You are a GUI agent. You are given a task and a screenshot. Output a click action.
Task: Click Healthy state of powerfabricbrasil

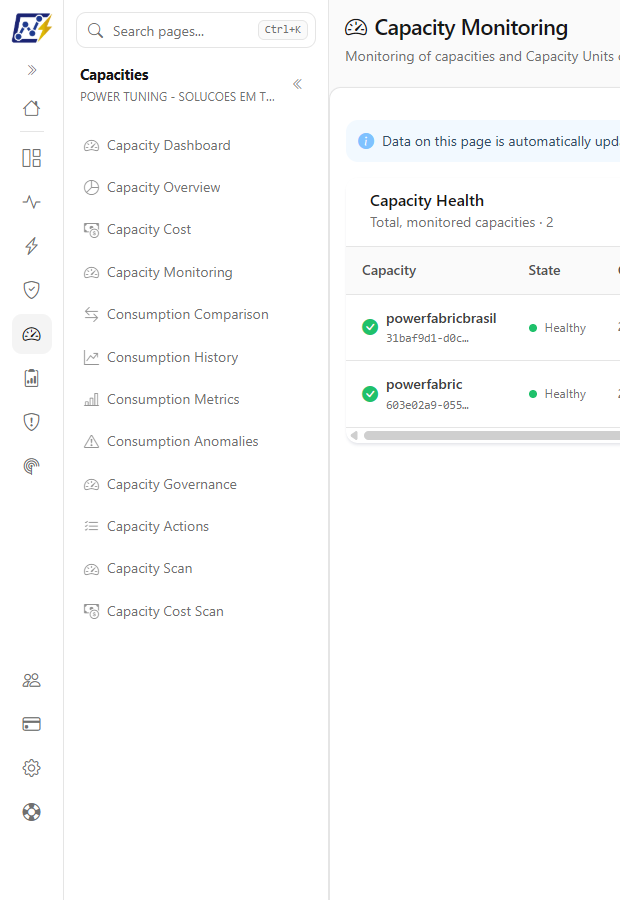coord(557,328)
